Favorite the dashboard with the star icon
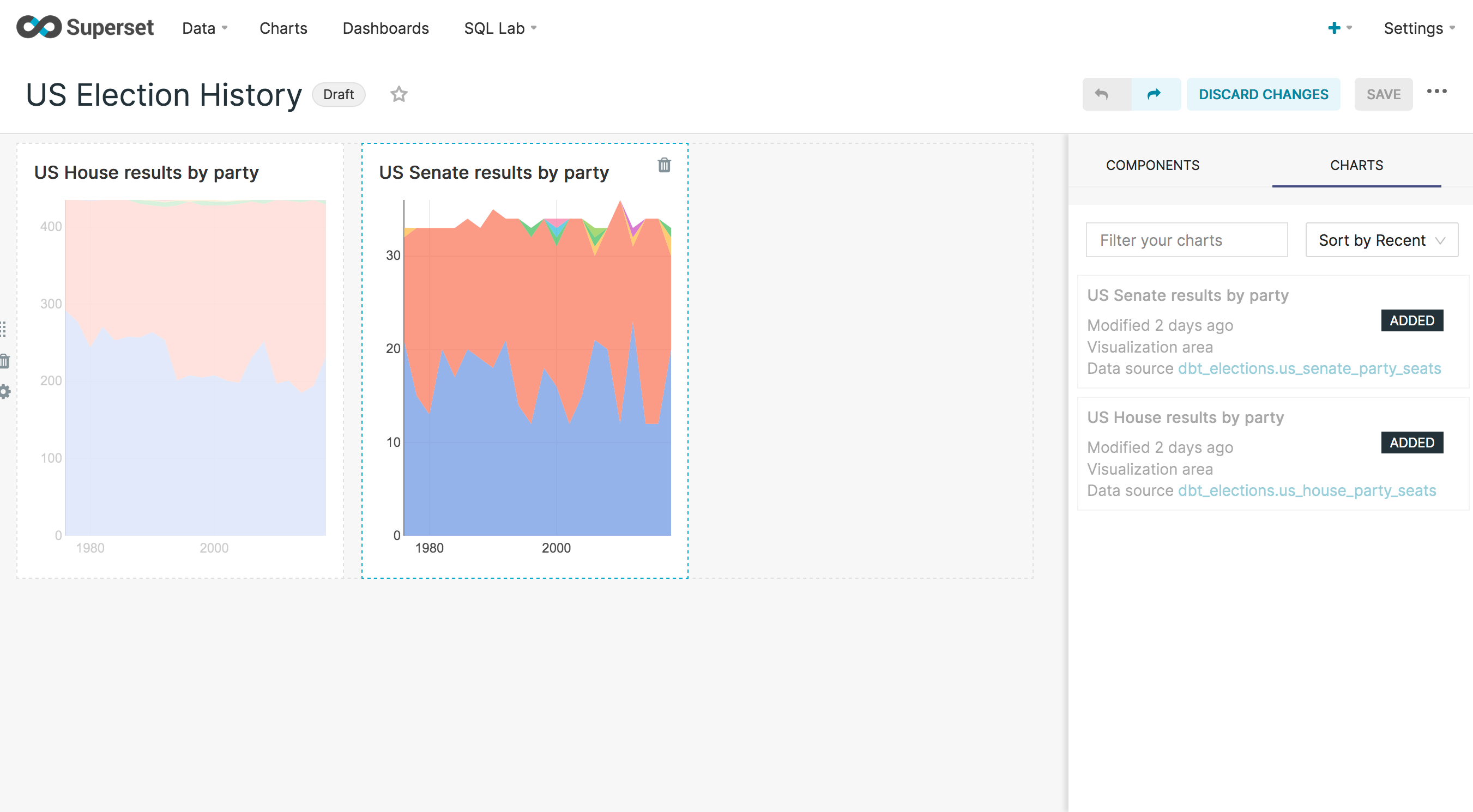The height and width of the screenshot is (812, 1473). [399, 94]
